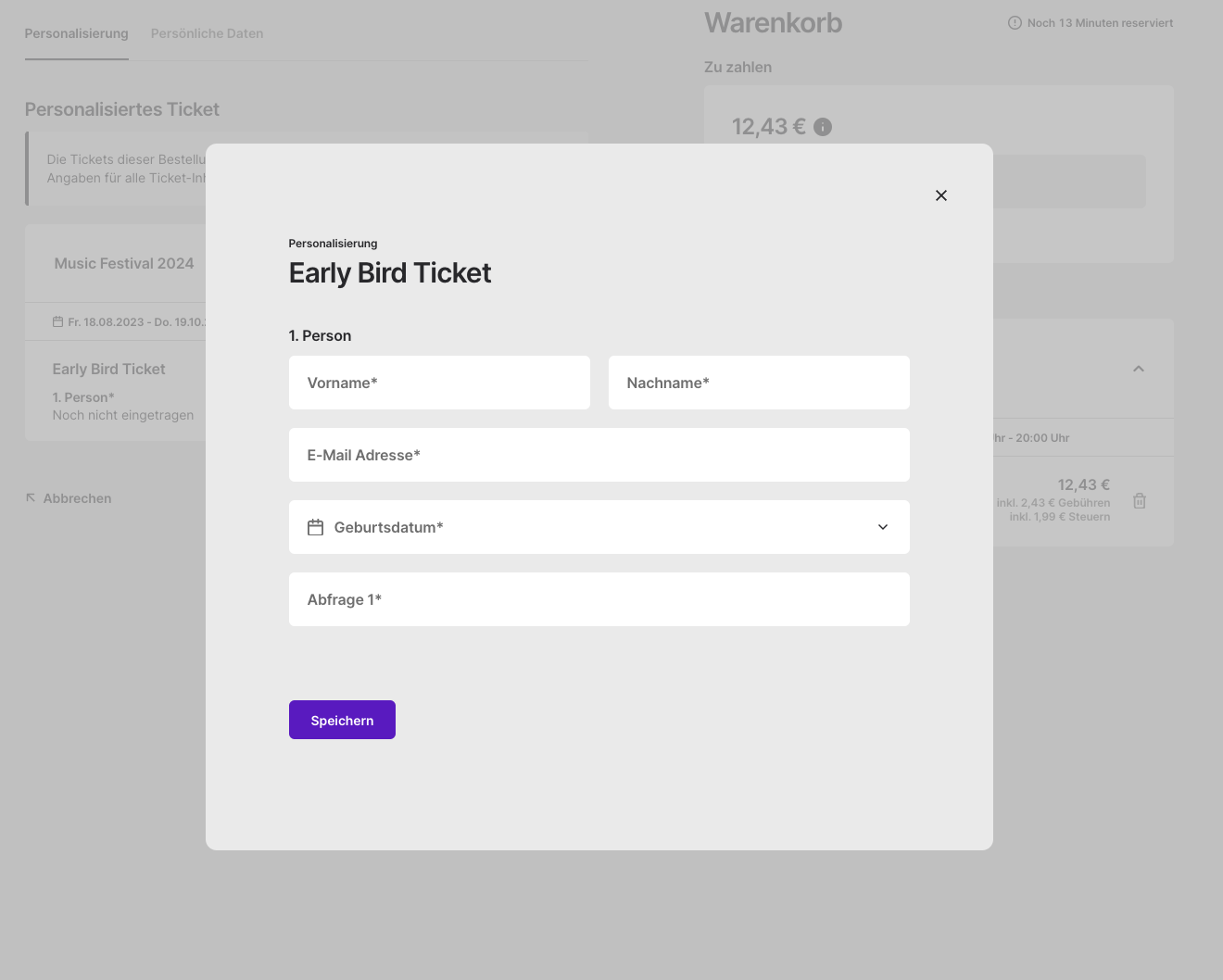
Task: Delete ticket with the trash icon
Action: click(x=1140, y=501)
